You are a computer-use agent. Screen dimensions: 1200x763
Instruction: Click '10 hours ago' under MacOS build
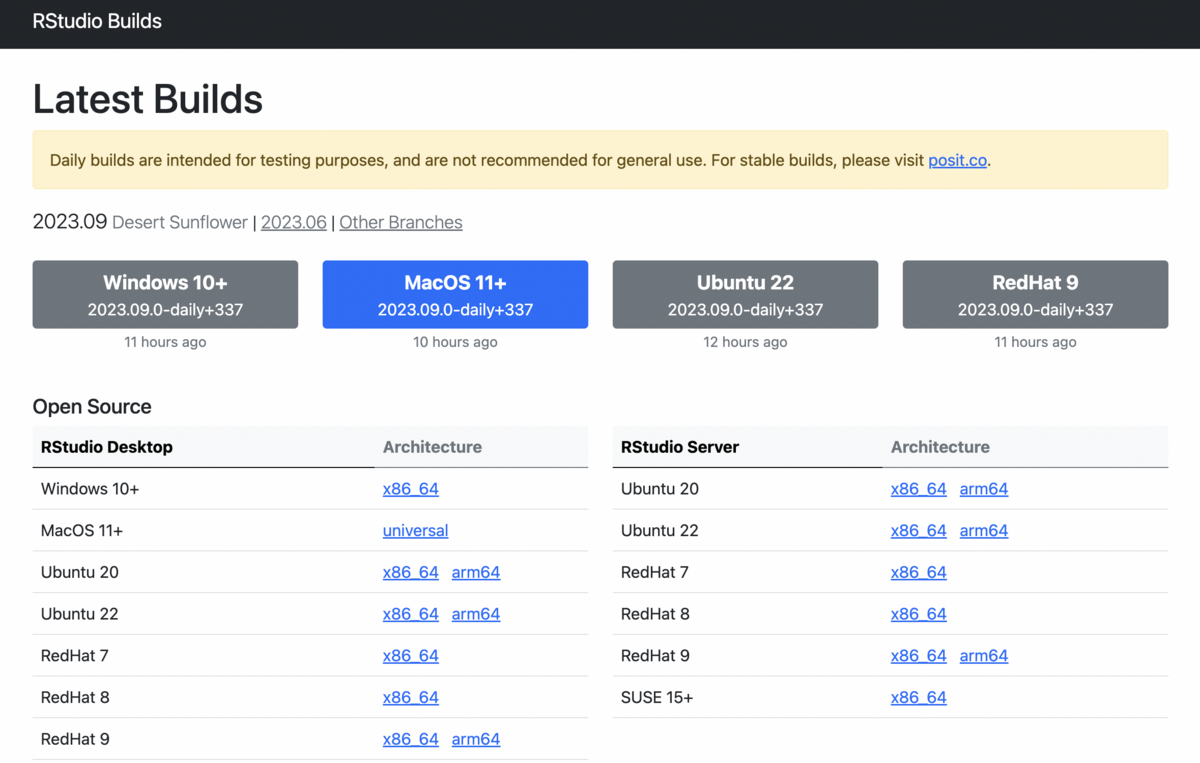coord(455,342)
